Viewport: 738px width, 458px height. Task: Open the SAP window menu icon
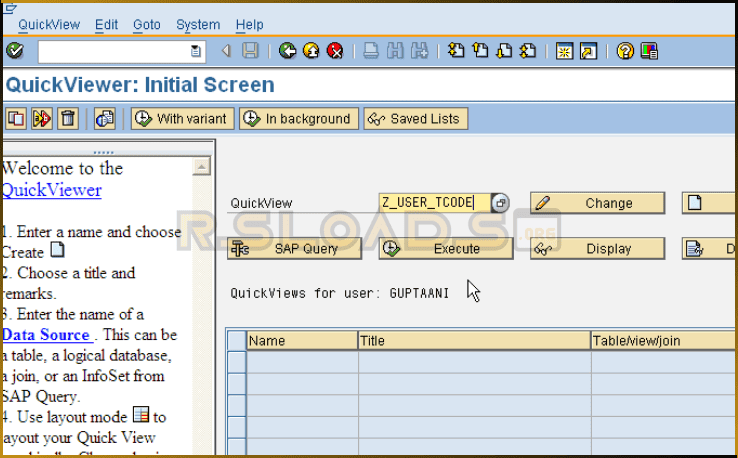coord(10,8)
